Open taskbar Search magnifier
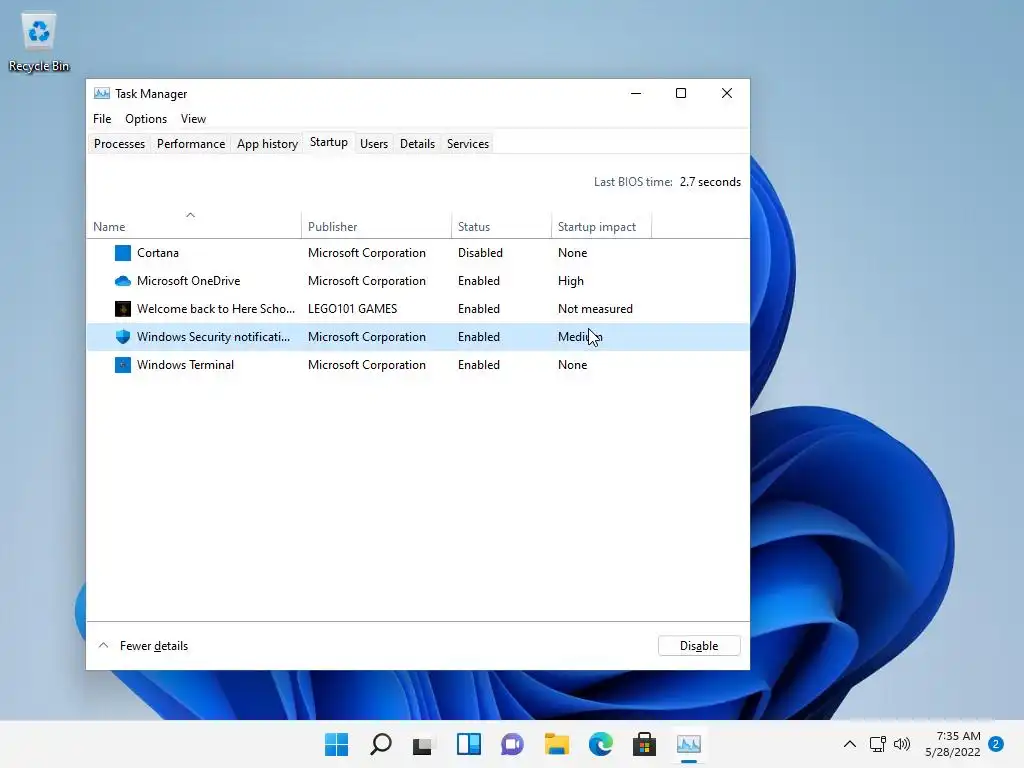This screenshot has height=768, width=1024. pos(381,744)
